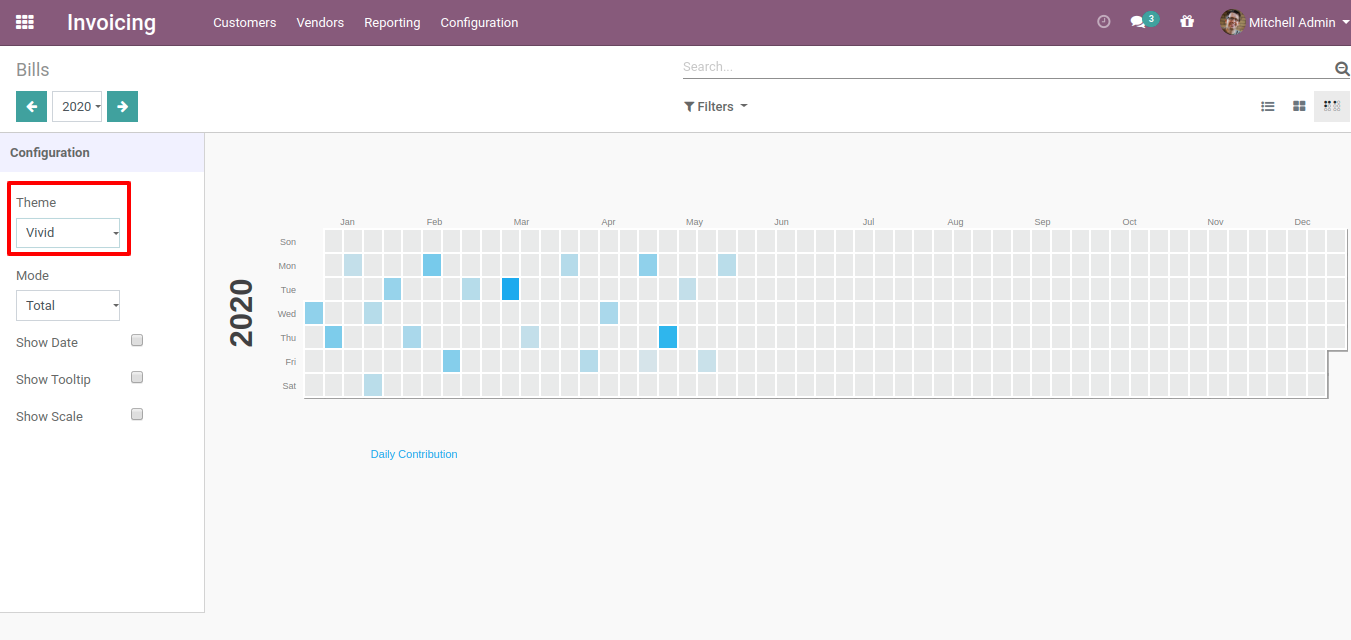Enable the Show Date checkbox
This screenshot has width=1351, height=640.
tap(137, 341)
